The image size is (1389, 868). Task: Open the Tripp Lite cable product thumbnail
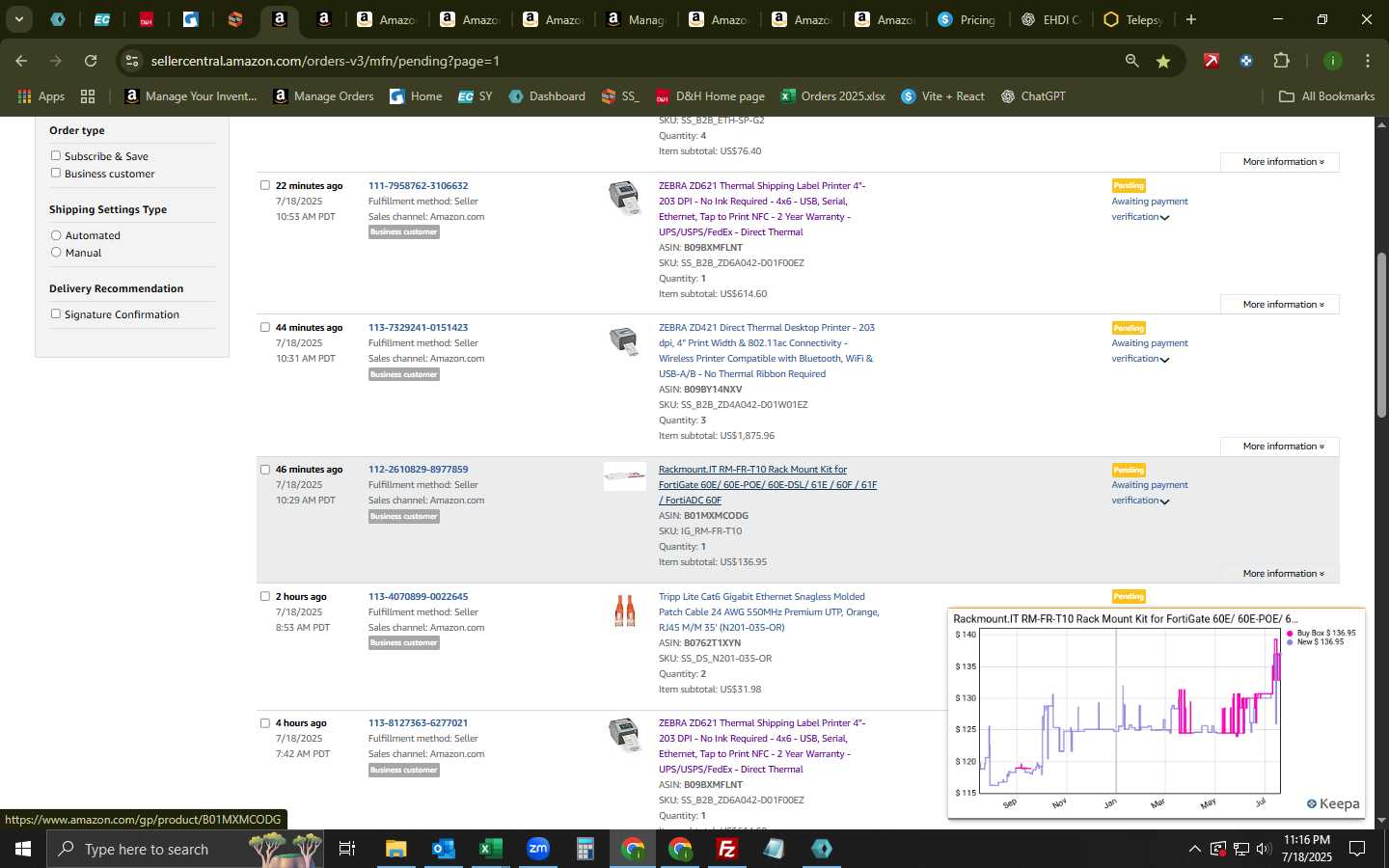point(624,610)
